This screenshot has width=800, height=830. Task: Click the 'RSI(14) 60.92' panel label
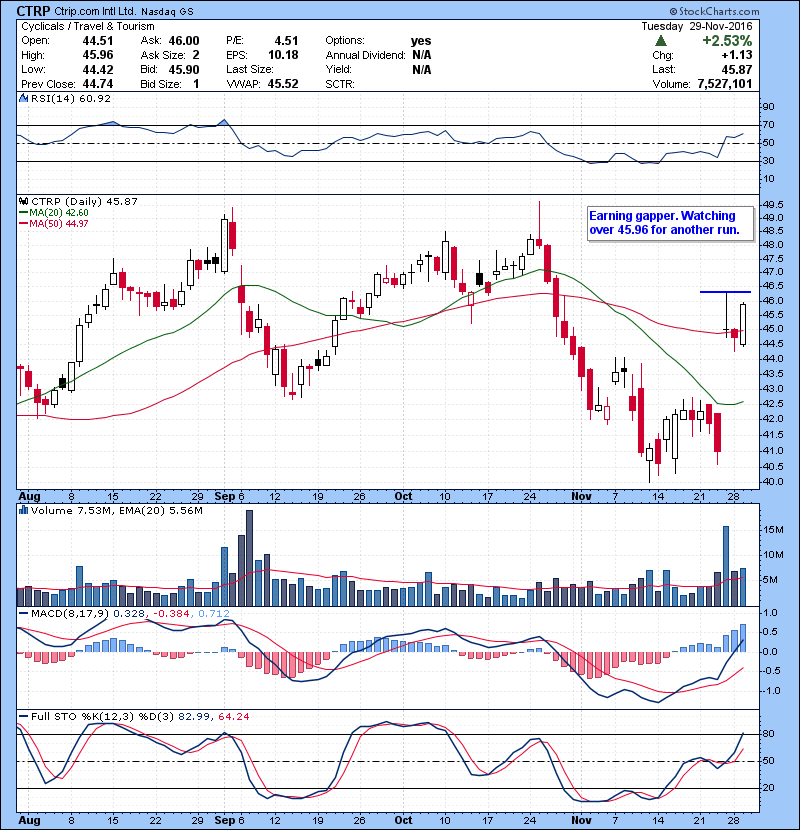point(71,98)
